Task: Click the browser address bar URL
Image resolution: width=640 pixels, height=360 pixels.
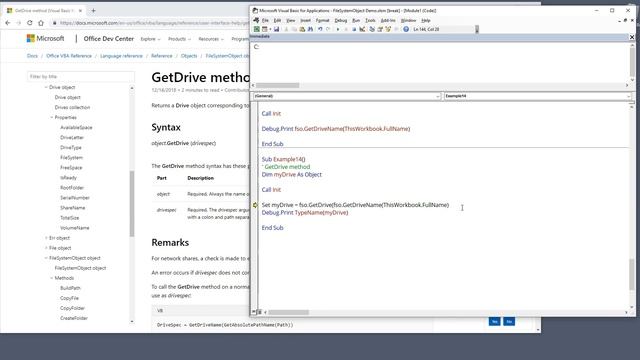Action: coord(154,23)
